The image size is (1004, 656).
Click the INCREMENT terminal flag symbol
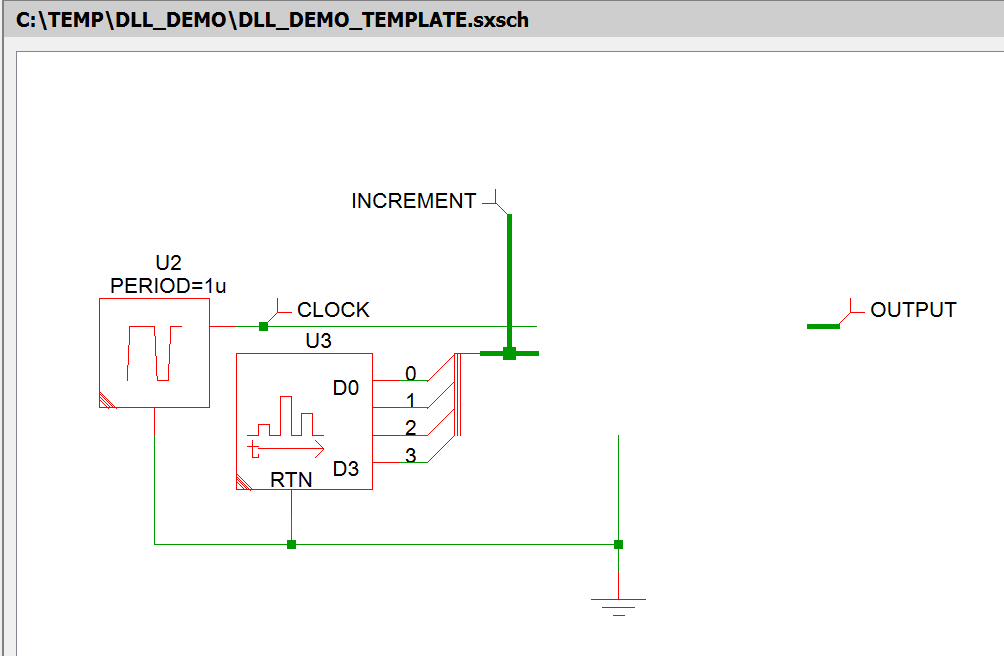point(495,204)
